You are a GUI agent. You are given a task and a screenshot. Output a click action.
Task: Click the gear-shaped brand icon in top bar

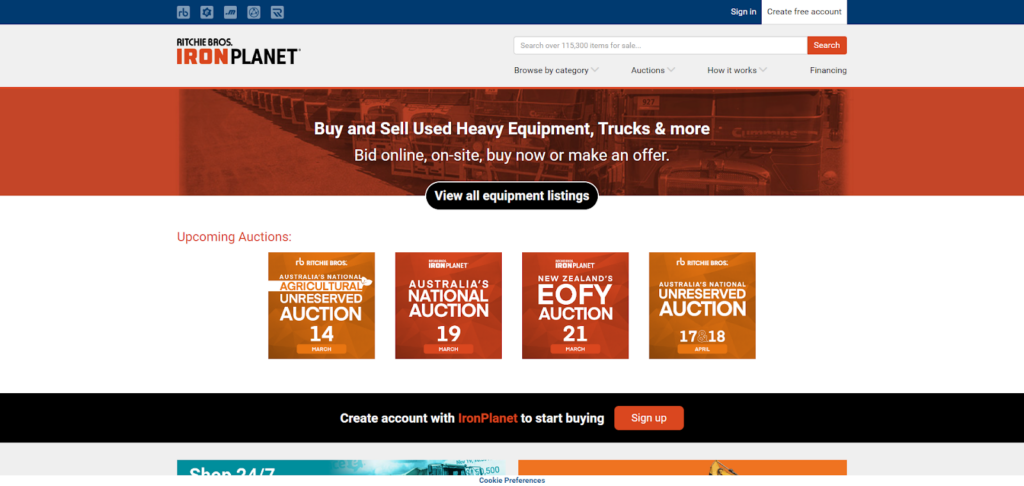pyautogui.click(x=207, y=12)
